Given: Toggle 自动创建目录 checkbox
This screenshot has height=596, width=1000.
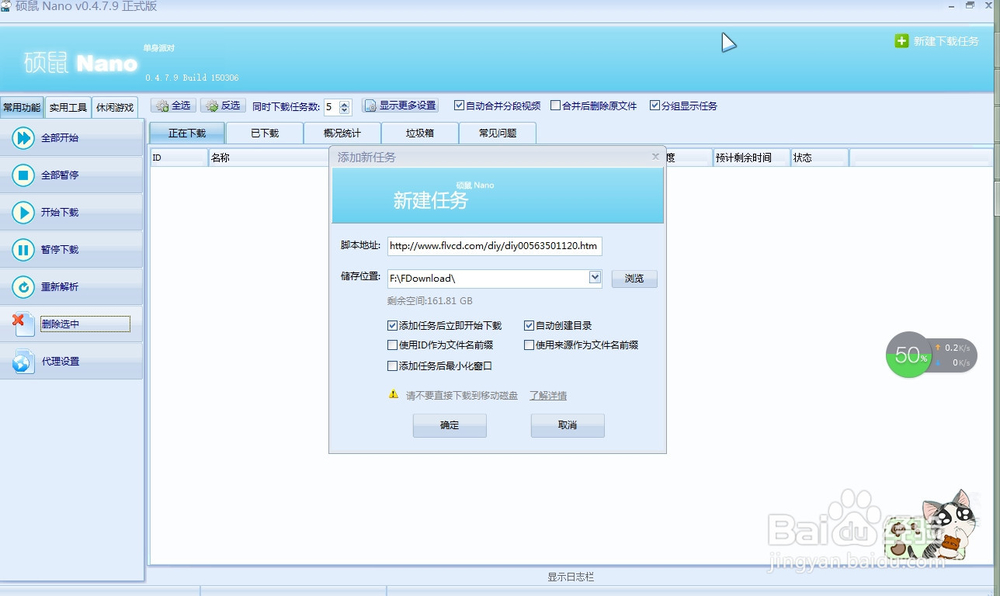Looking at the screenshot, I should [x=529, y=326].
